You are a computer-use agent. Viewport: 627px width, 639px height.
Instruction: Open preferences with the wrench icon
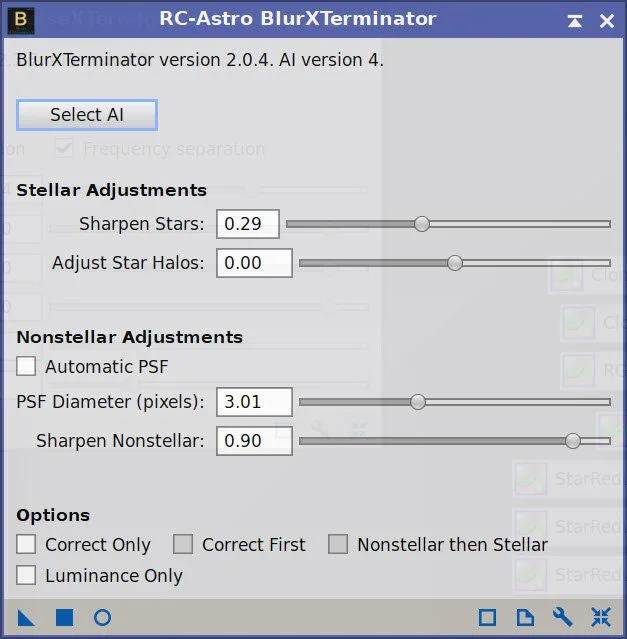[563, 618]
